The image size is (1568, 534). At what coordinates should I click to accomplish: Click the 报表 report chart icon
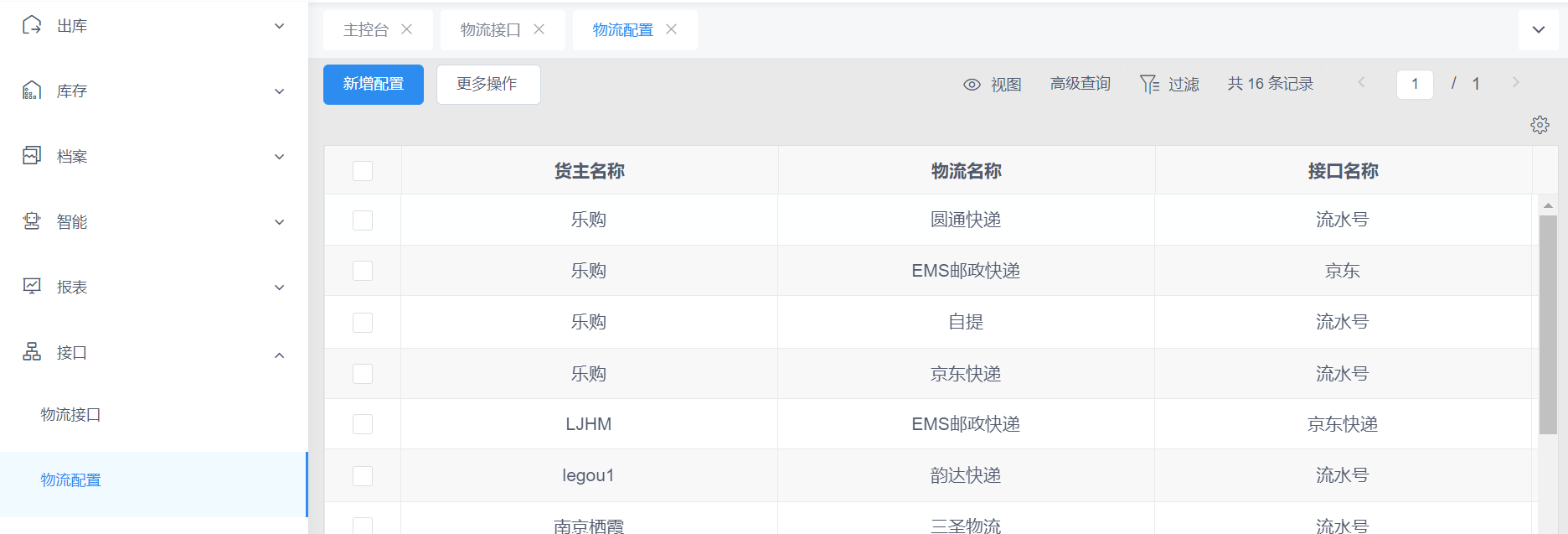coord(32,287)
